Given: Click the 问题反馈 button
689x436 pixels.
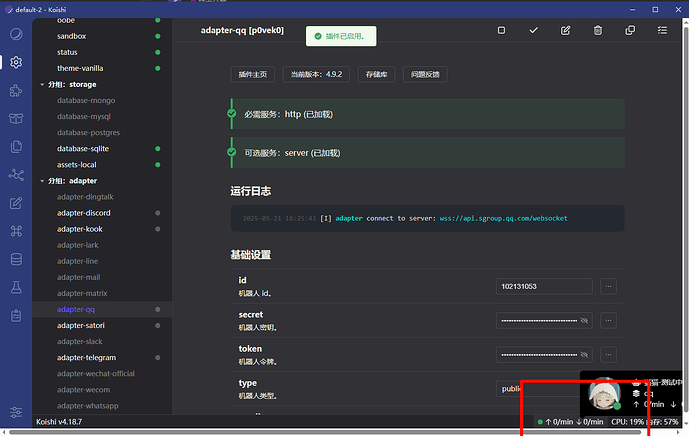Looking at the screenshot, I should click(425, 74).
